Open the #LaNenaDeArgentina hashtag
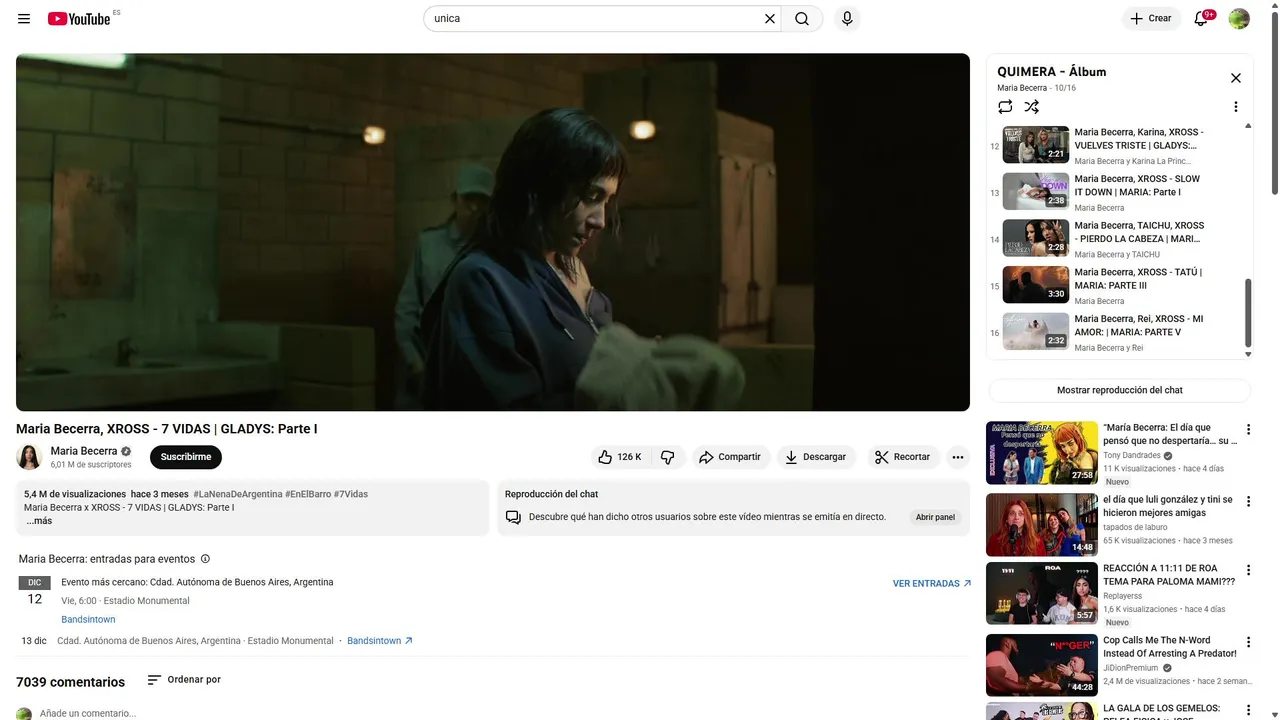The image size is (1280, 720). (238, 494)
